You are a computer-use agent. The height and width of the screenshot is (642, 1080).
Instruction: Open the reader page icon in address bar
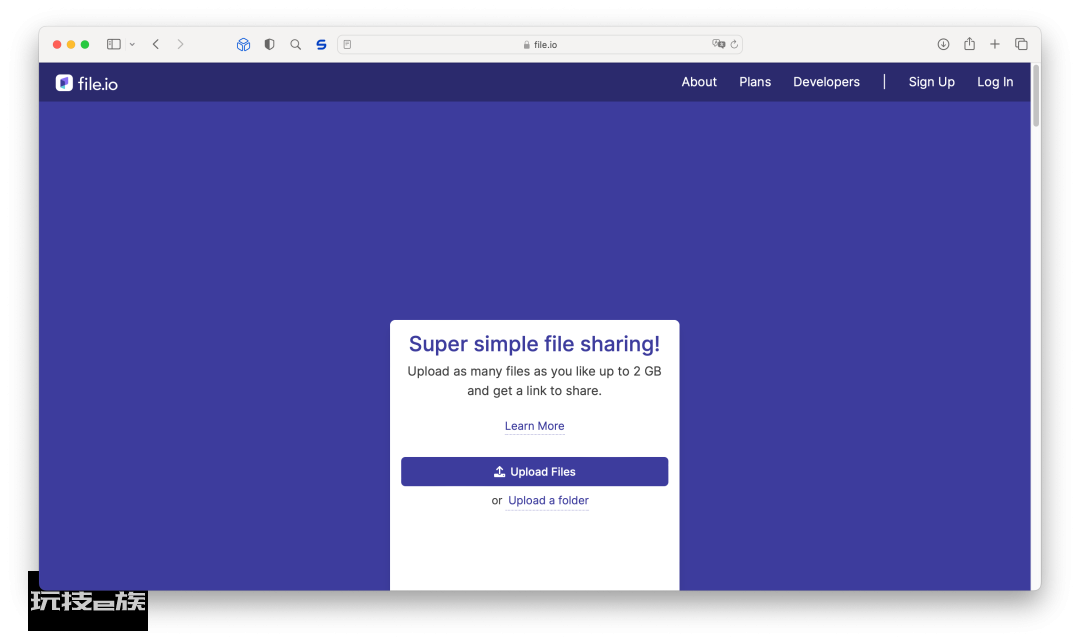[x=347, y=44]
